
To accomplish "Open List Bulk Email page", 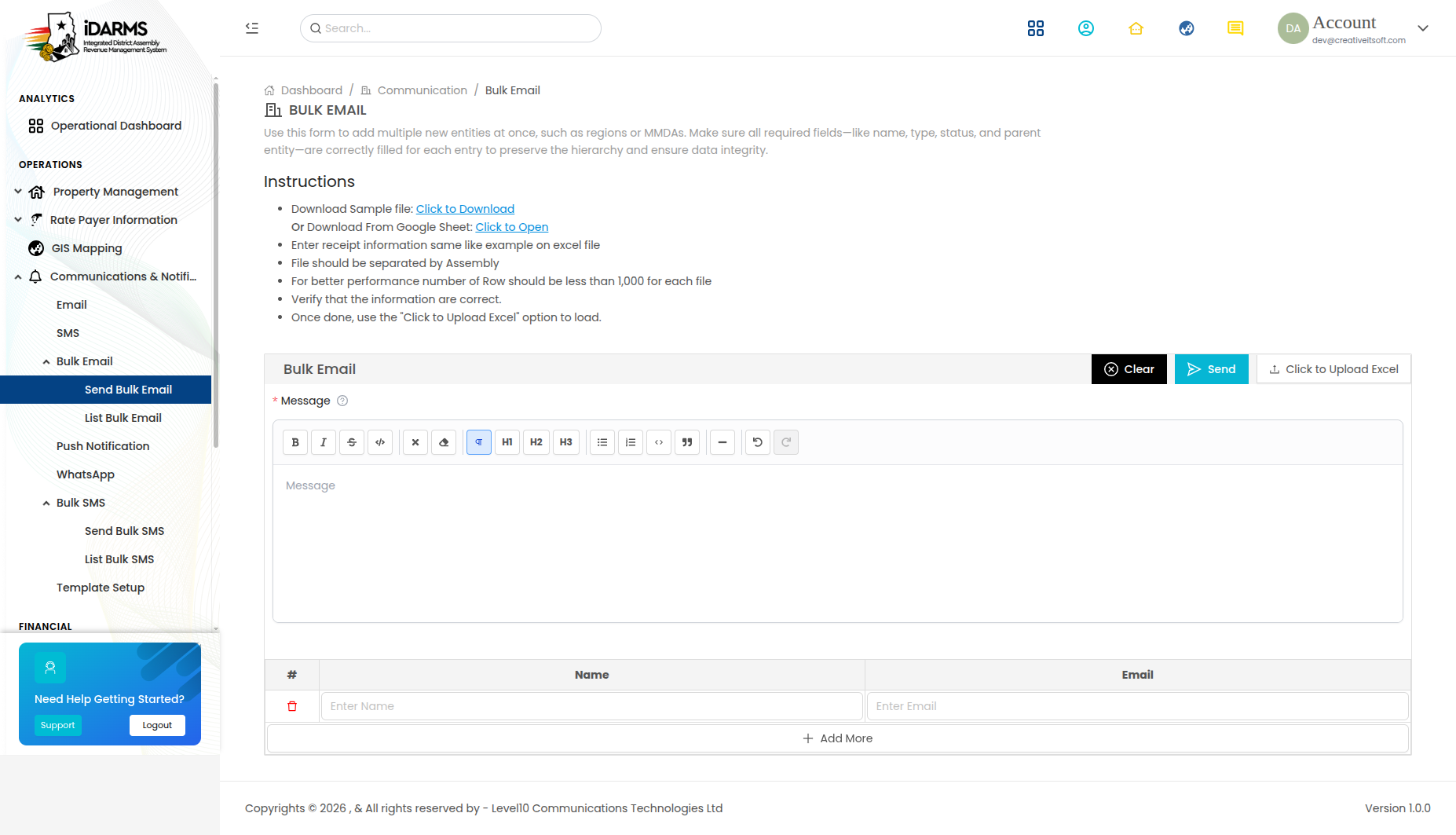I will [x=123, y=418].
